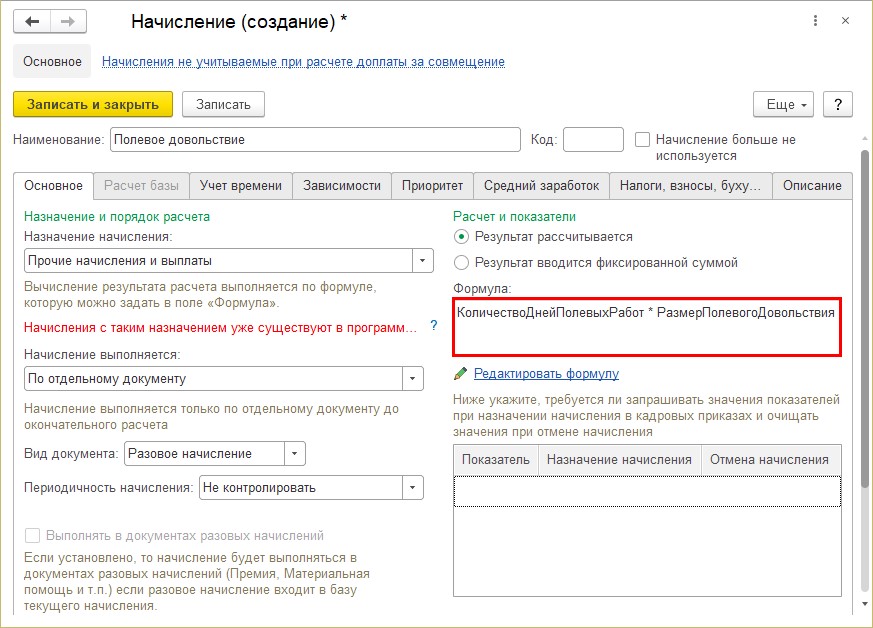Click the back arrow navigation icon
The height and width of the screenshot is (628, 873).
[32, 22]
